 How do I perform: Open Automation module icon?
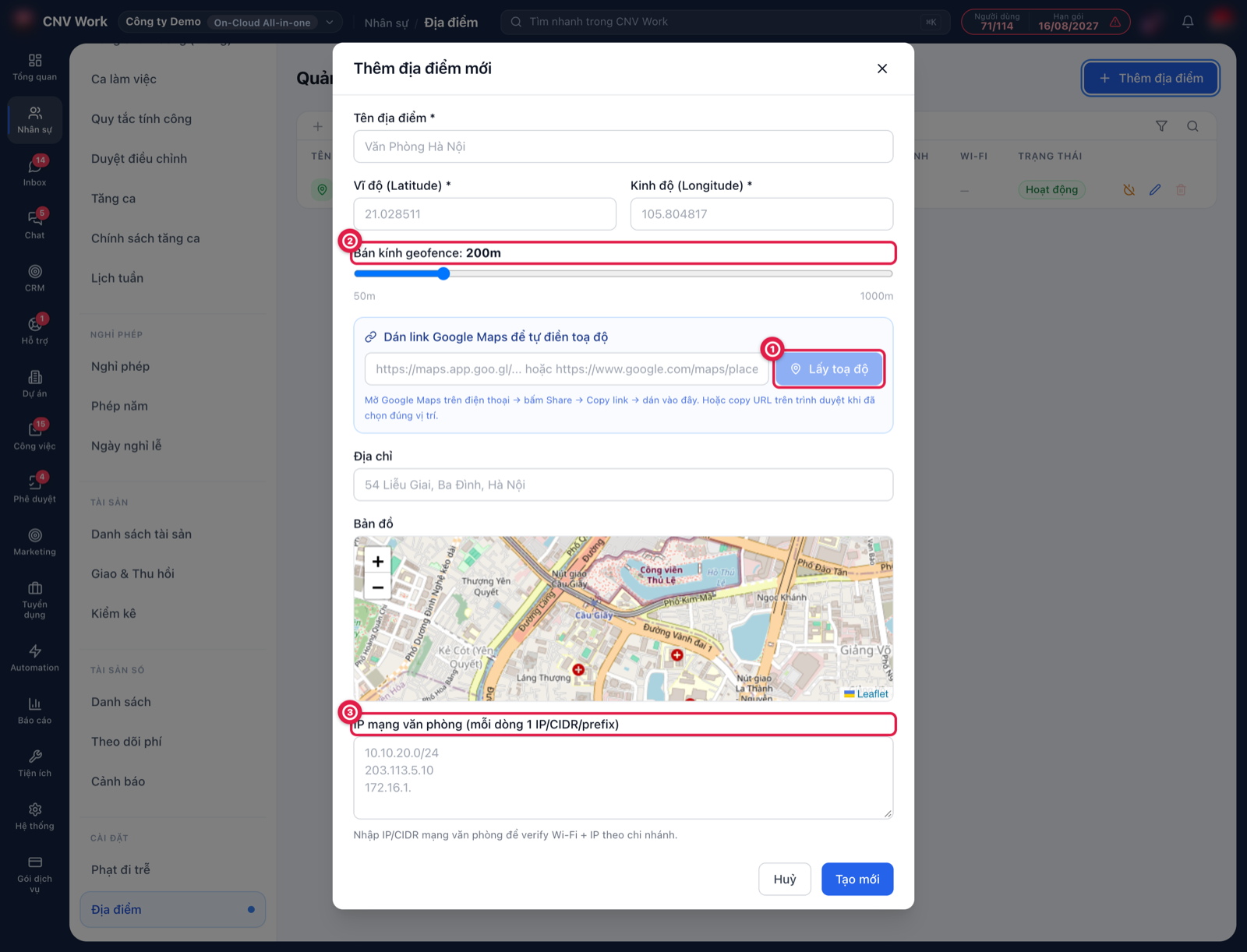(34, 658)
